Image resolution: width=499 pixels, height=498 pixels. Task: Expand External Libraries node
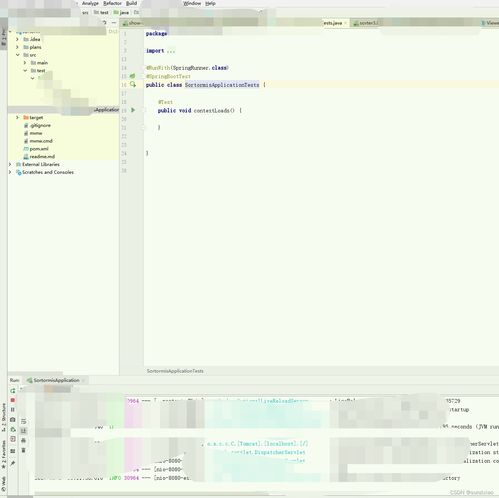point(10,164)
